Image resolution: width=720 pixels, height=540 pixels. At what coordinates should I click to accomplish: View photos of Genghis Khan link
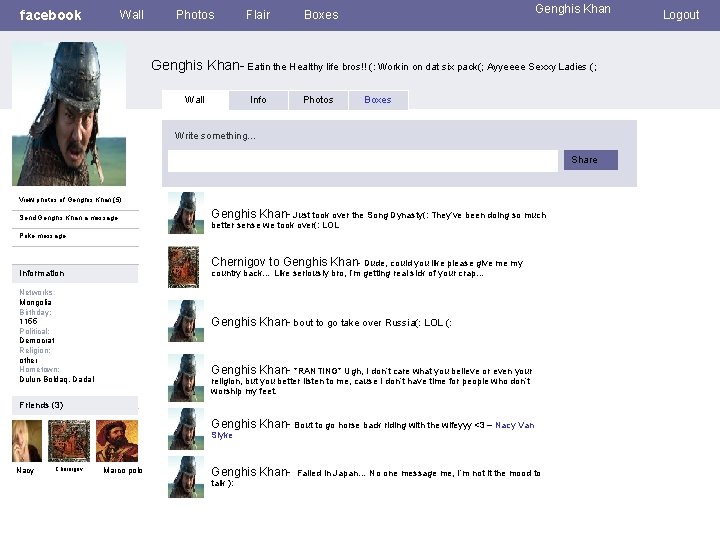coord(70,200)
